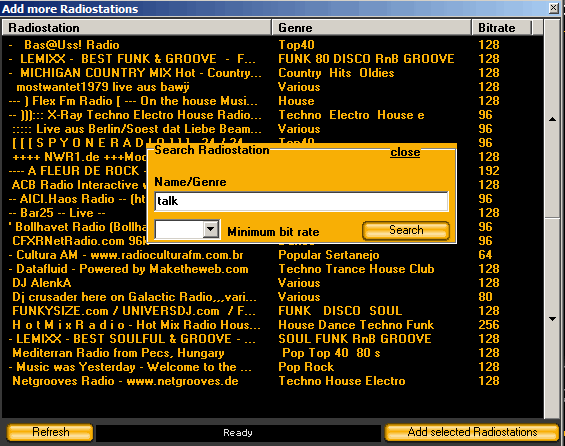
Task: Click the Search button
Action: tap(406, 230)
